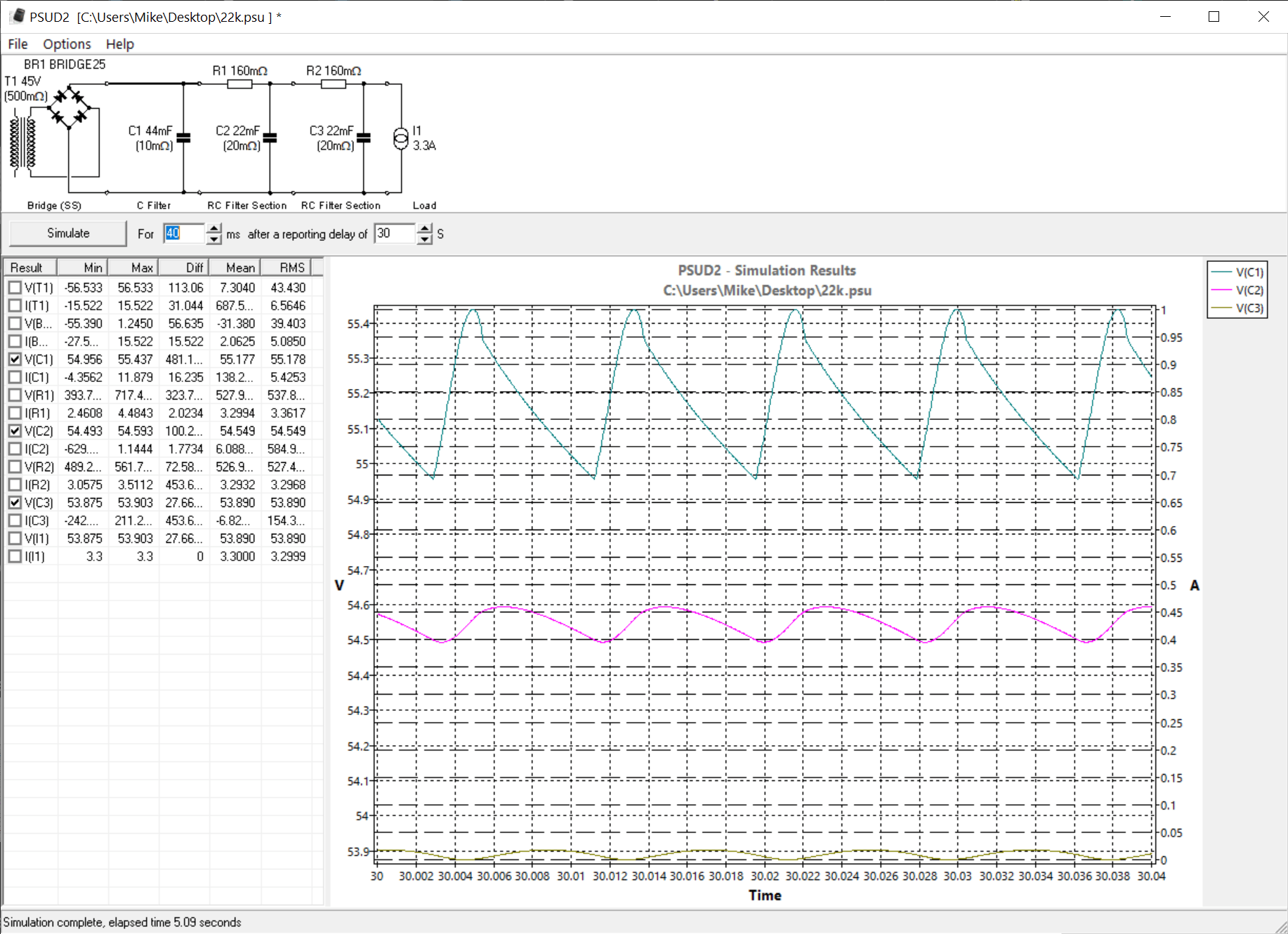The width and height of the screenshot is (1288, 934).
Task: Enable the I(R2) trace checkbox
Action: click(x=15, y=485)
